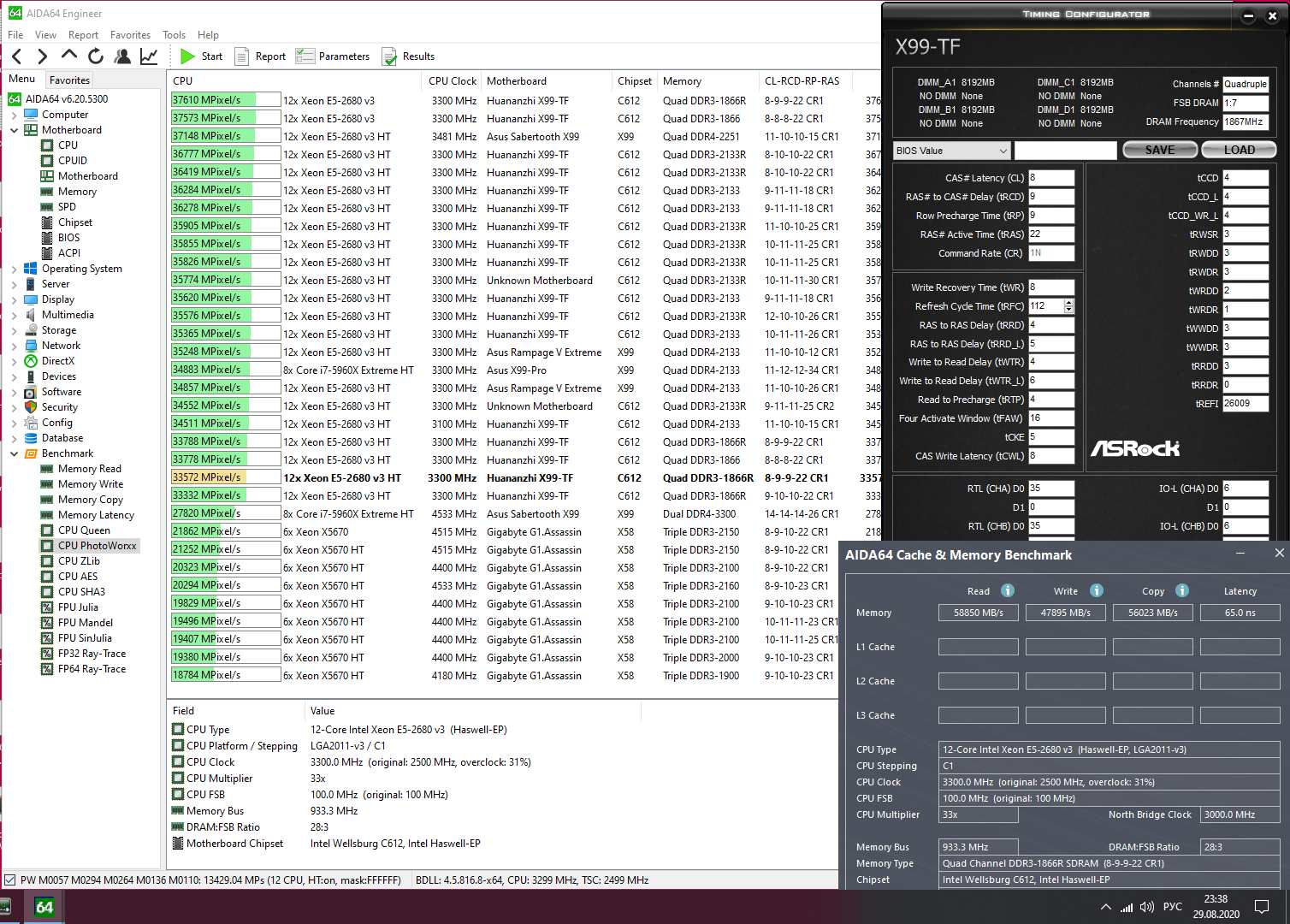This screenshot has width=1290, height=924.
Task: Sort by the Chipset column header
Action: pyautogui.click(x=635, y=81)
